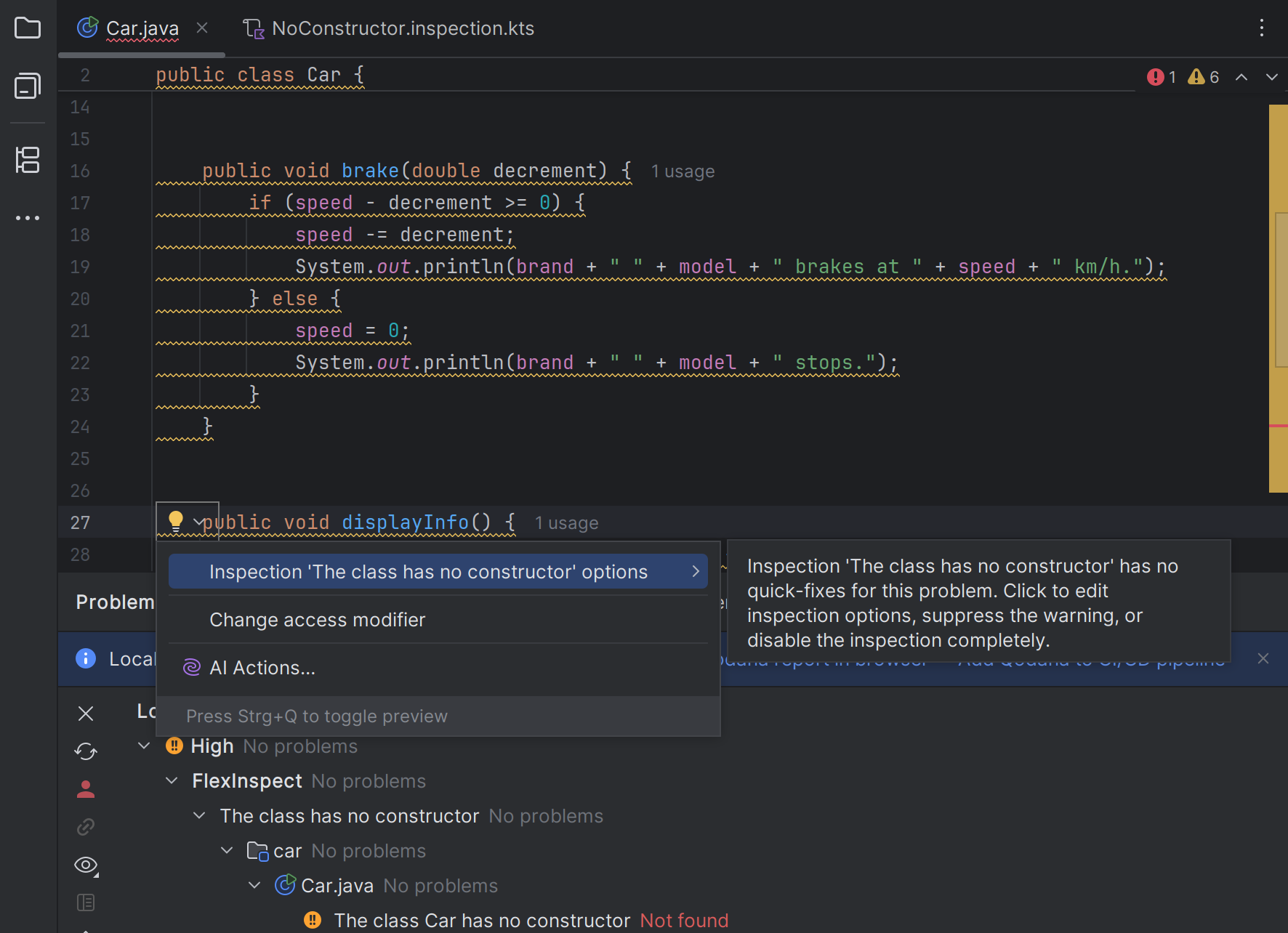
Task: Click '1 usage' hint next to brake method
Action: coord(683,171)
